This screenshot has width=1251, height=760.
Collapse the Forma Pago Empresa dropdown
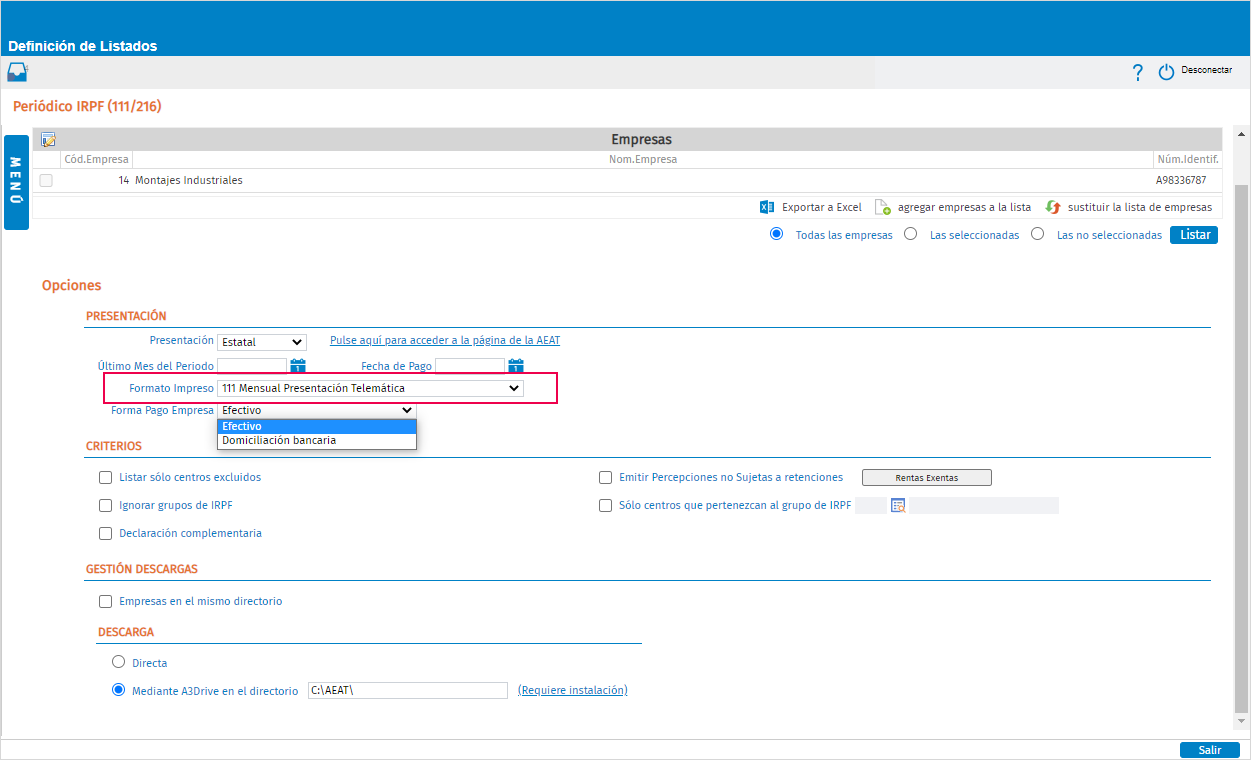click(x=316, y=410)
